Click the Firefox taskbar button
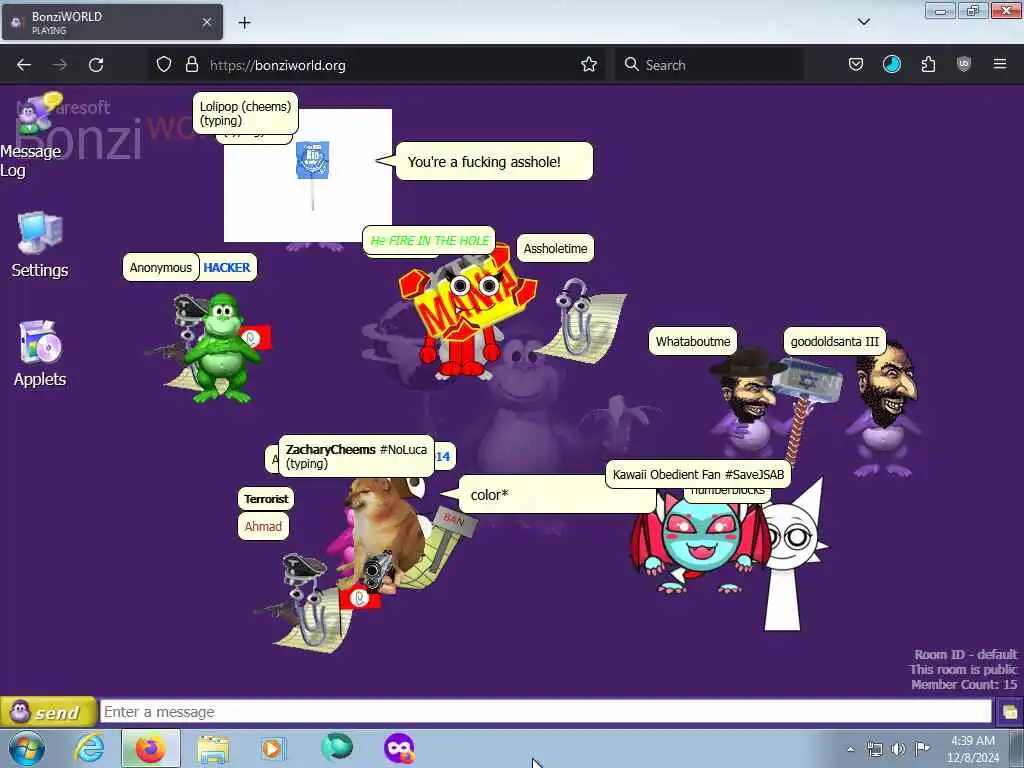This screenshot has height=768, width=1024. (150, 748)
